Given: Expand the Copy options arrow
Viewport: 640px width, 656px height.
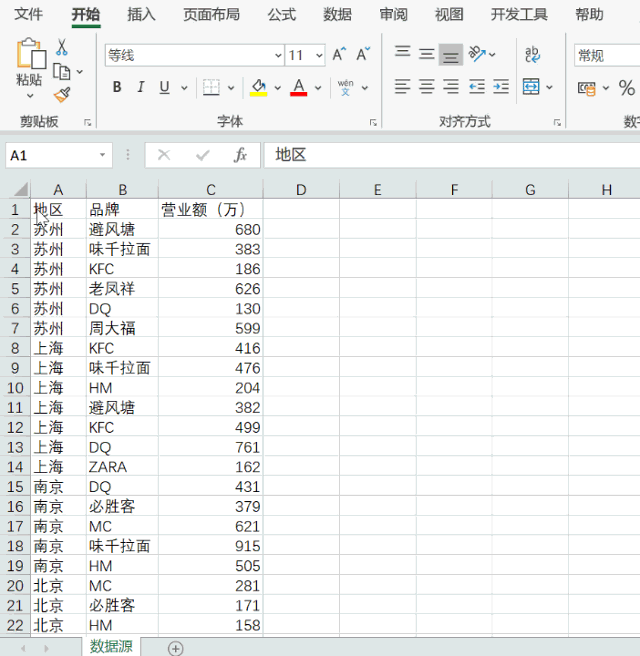Looking at the screenshot, I should (x=79, y=72).
